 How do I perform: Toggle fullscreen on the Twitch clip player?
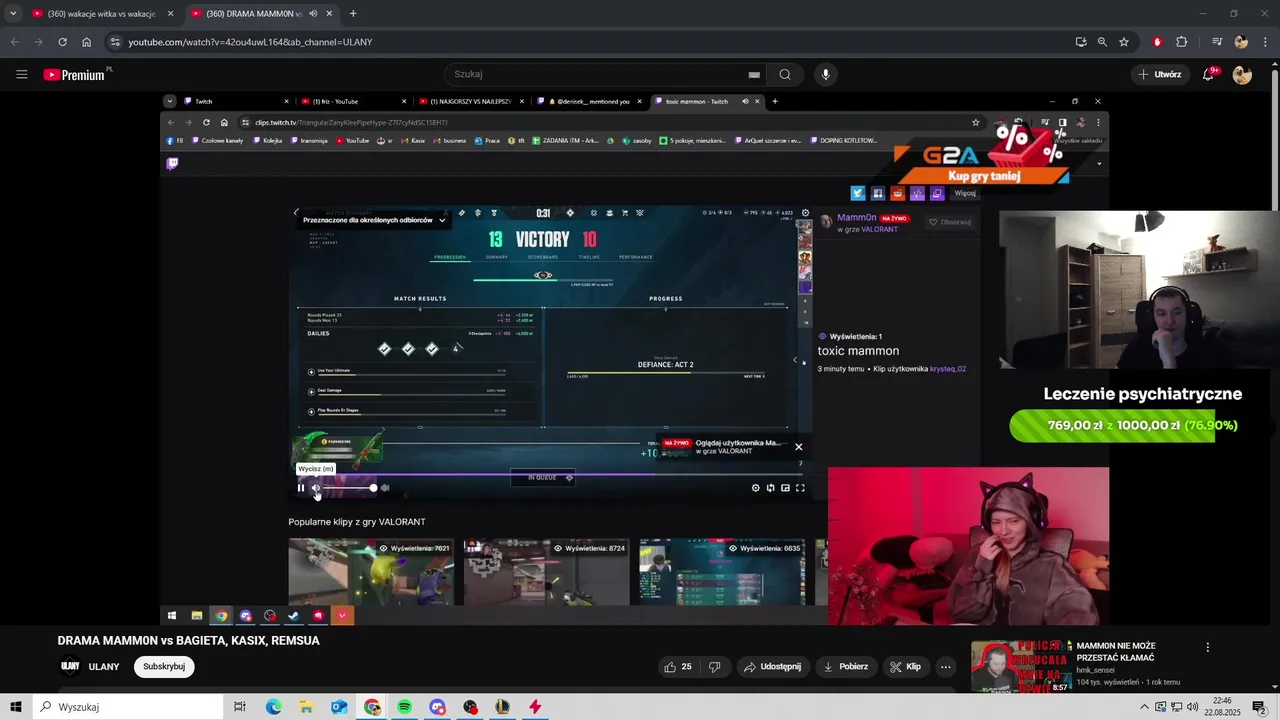tap(800, 488)
